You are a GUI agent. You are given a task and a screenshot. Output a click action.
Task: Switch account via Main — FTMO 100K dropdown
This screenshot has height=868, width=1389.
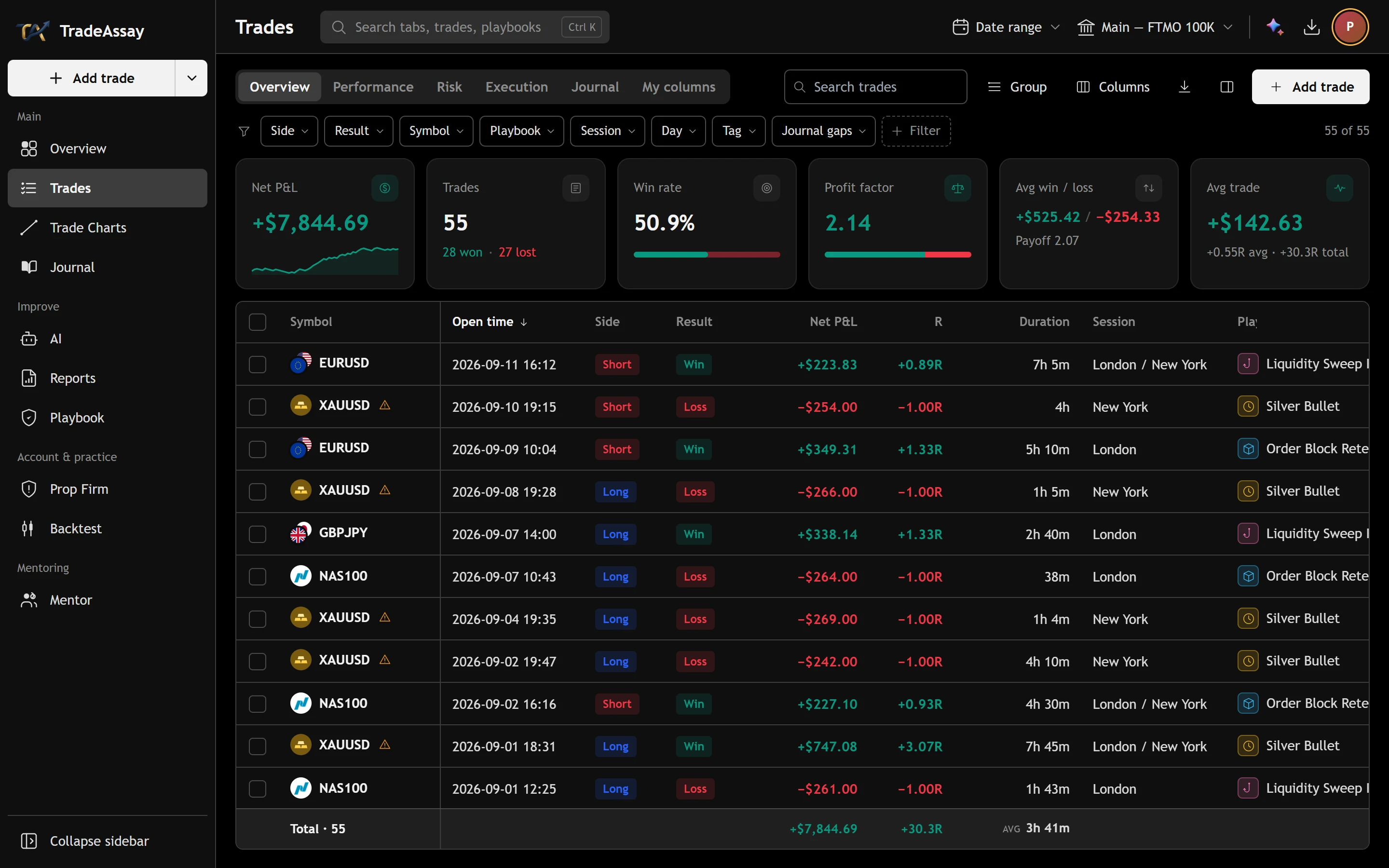tap(1155, 27)
